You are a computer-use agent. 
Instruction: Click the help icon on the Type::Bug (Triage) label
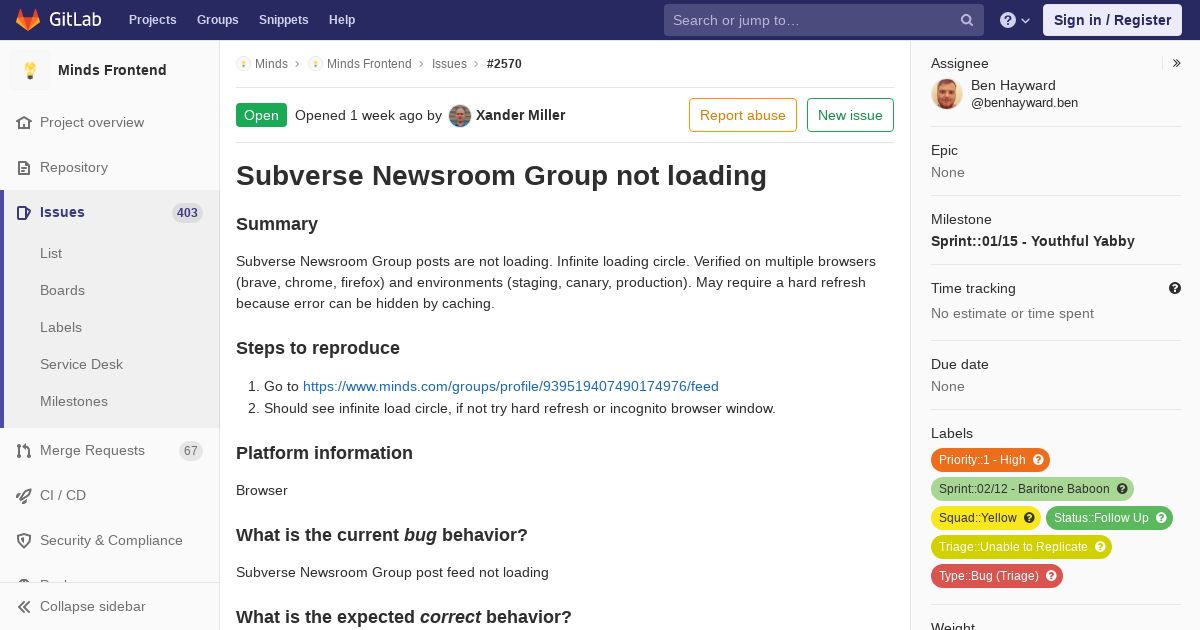coord(1051,576)
